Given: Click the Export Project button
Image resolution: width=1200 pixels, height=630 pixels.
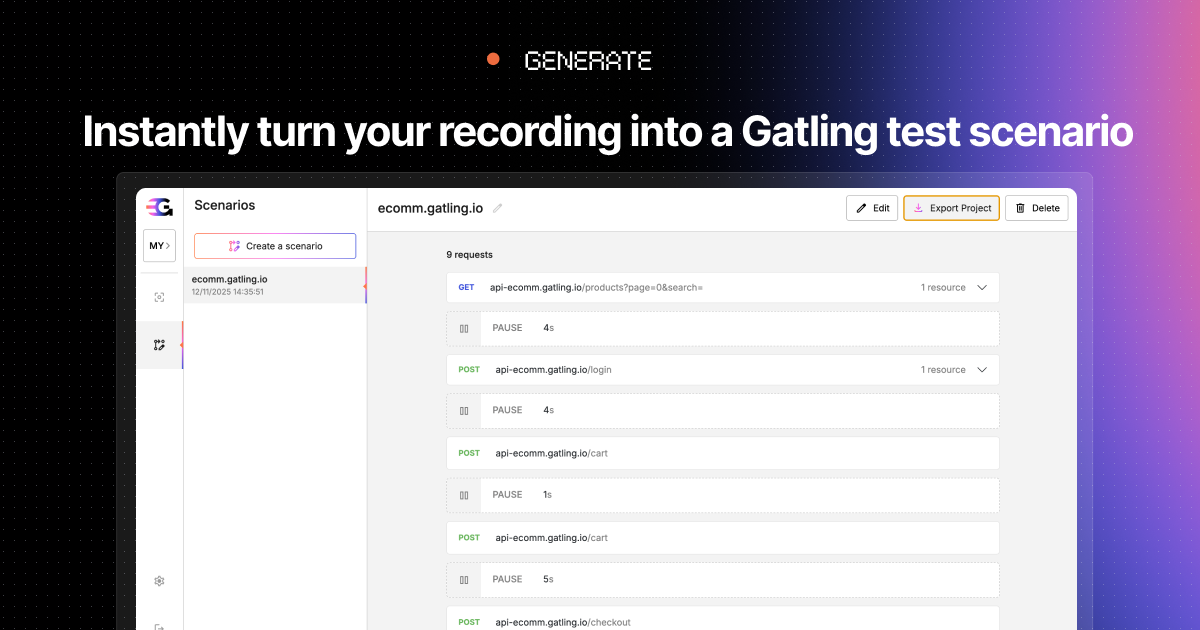Looking at the screenshot, I should (951, 208).
